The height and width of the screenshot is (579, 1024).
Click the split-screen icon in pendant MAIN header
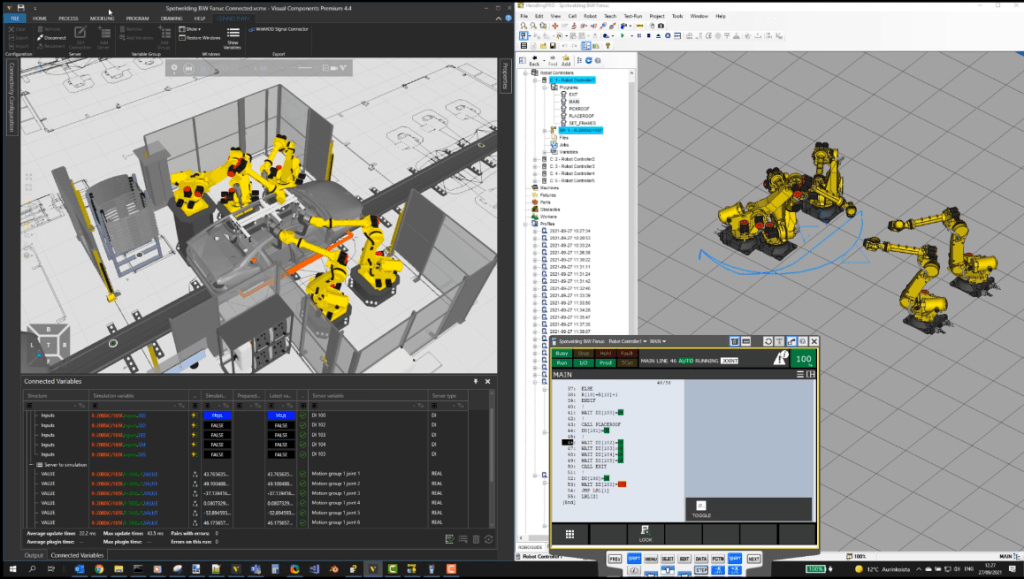point(810,375)
